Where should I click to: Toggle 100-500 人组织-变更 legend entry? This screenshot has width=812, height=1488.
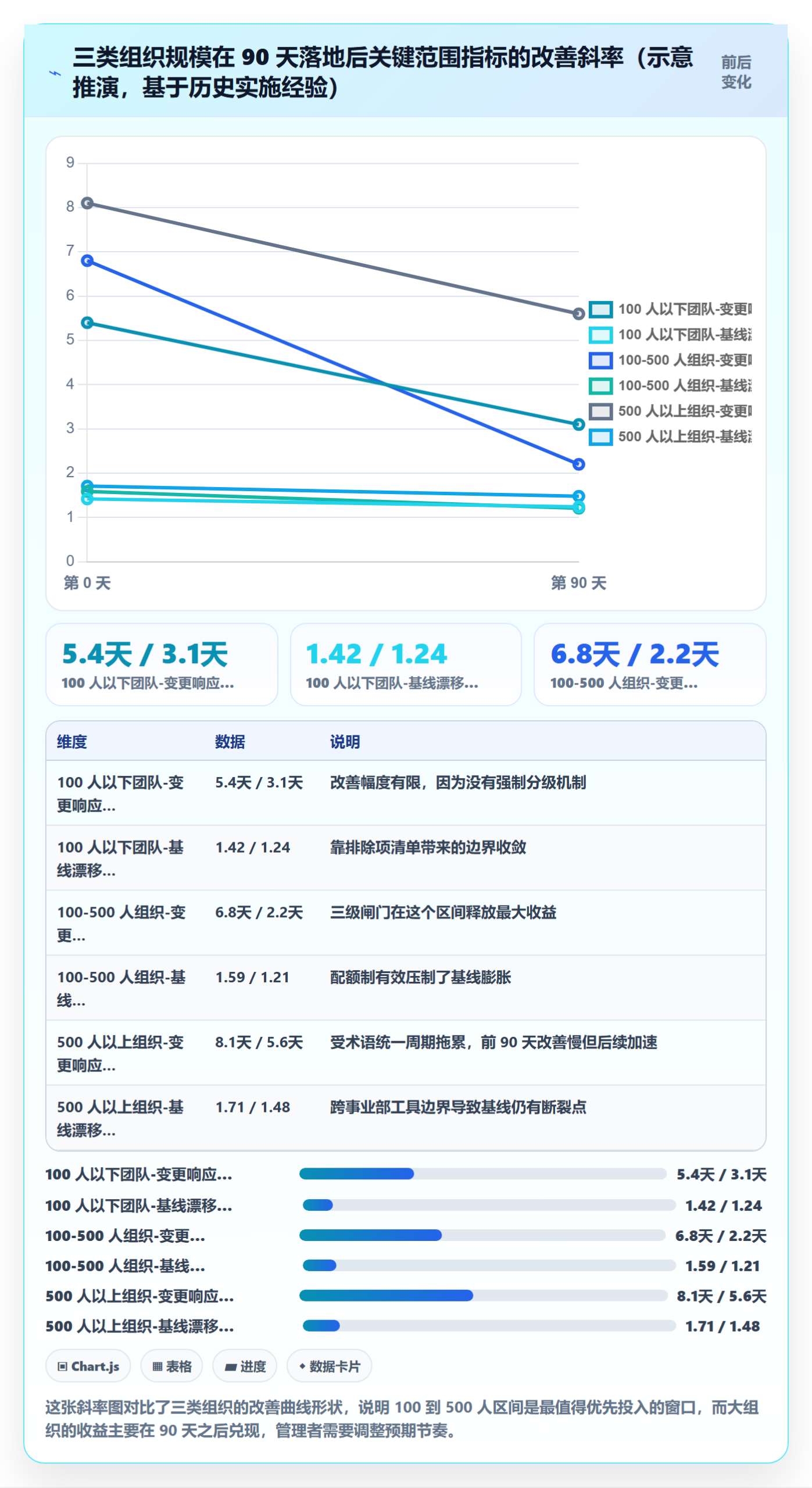[x=670, y=360]
